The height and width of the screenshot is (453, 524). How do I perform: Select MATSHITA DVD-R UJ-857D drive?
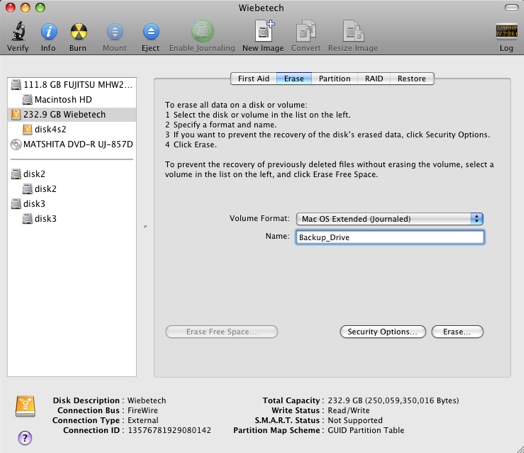click(x=72, y=144)
